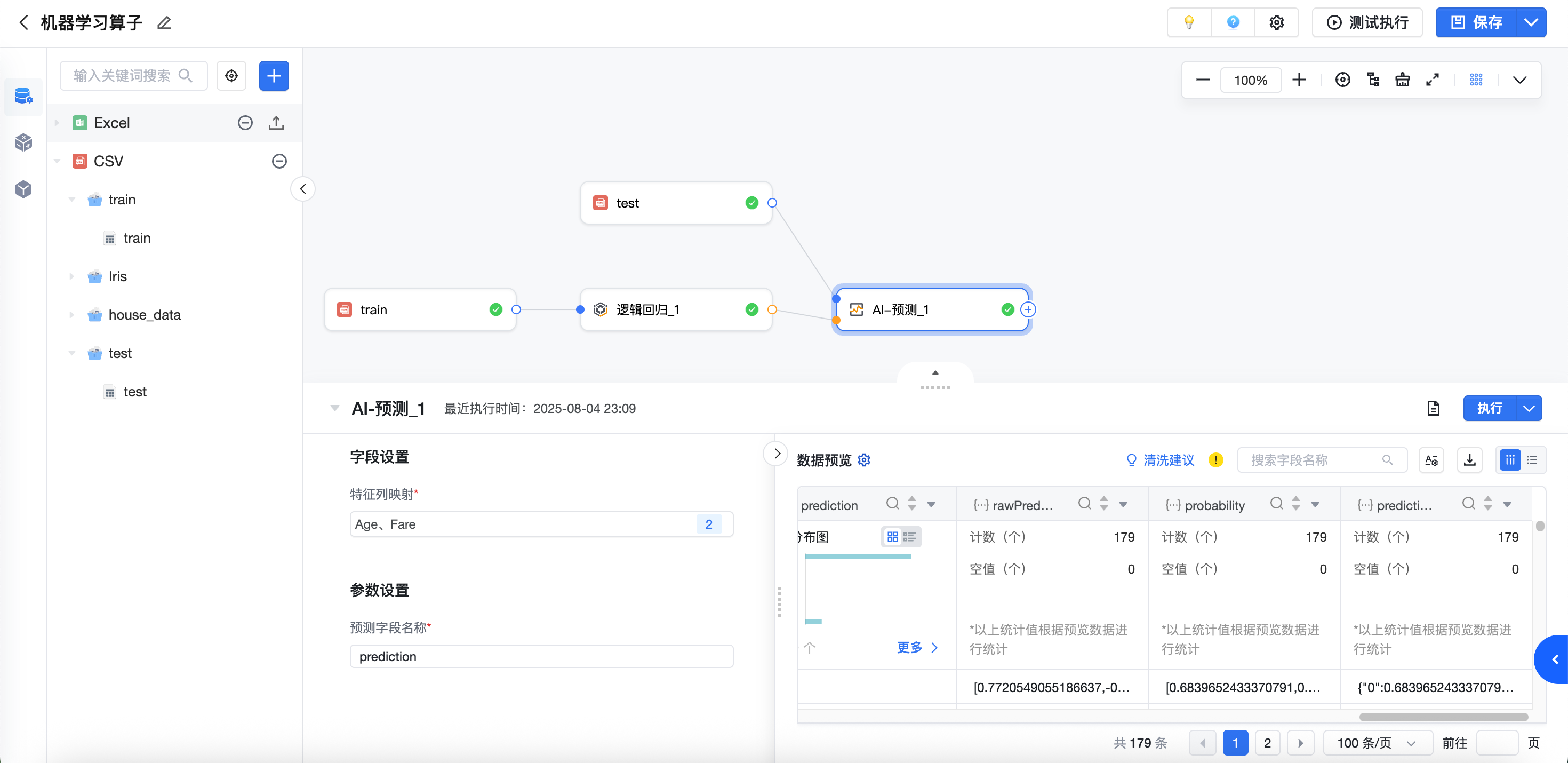The width and height of the screenshot is (1568, 763).
Task: Open data preview settings gear
Action: 864,460
